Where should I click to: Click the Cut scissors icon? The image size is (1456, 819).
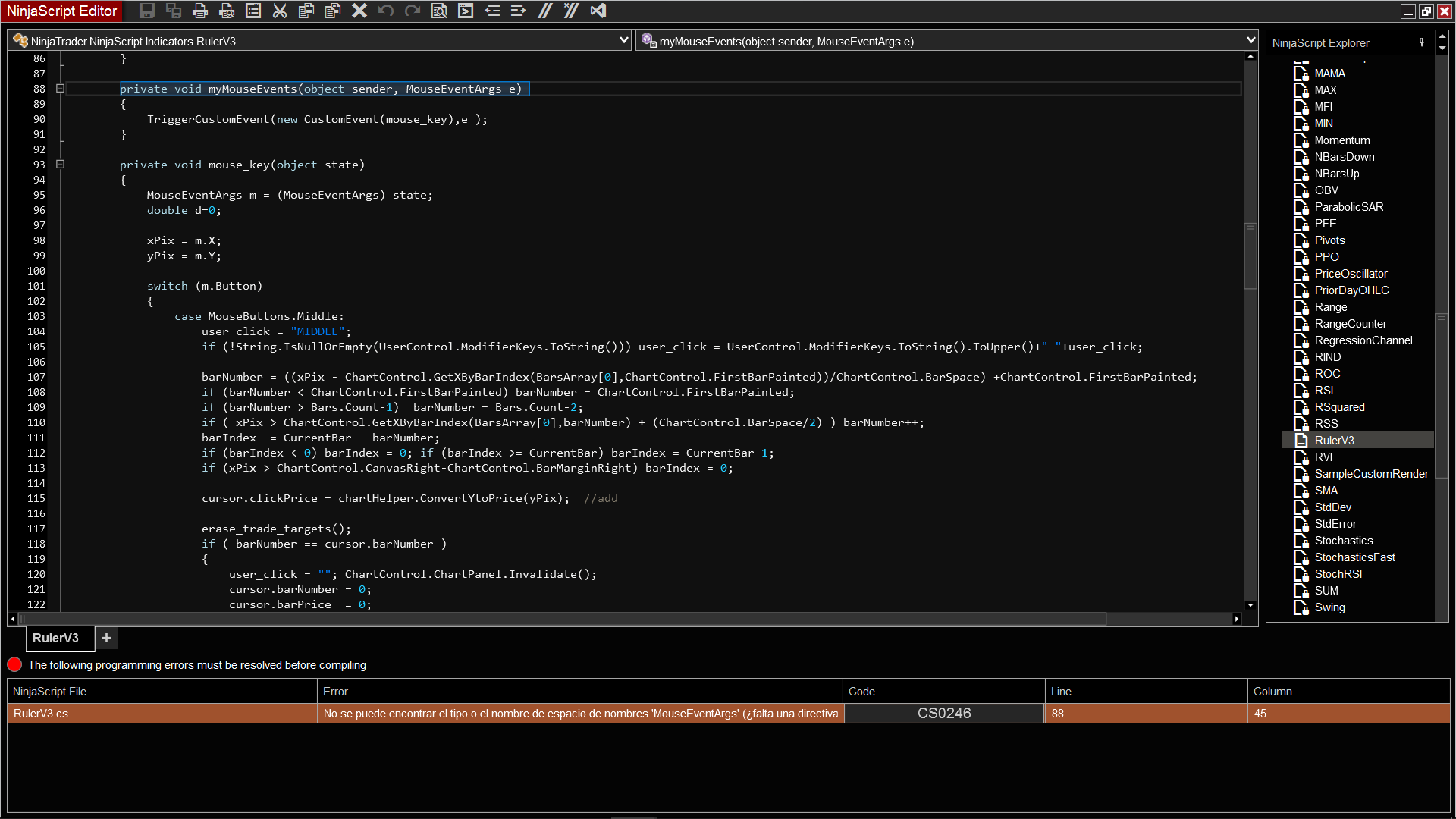[280, 11]
